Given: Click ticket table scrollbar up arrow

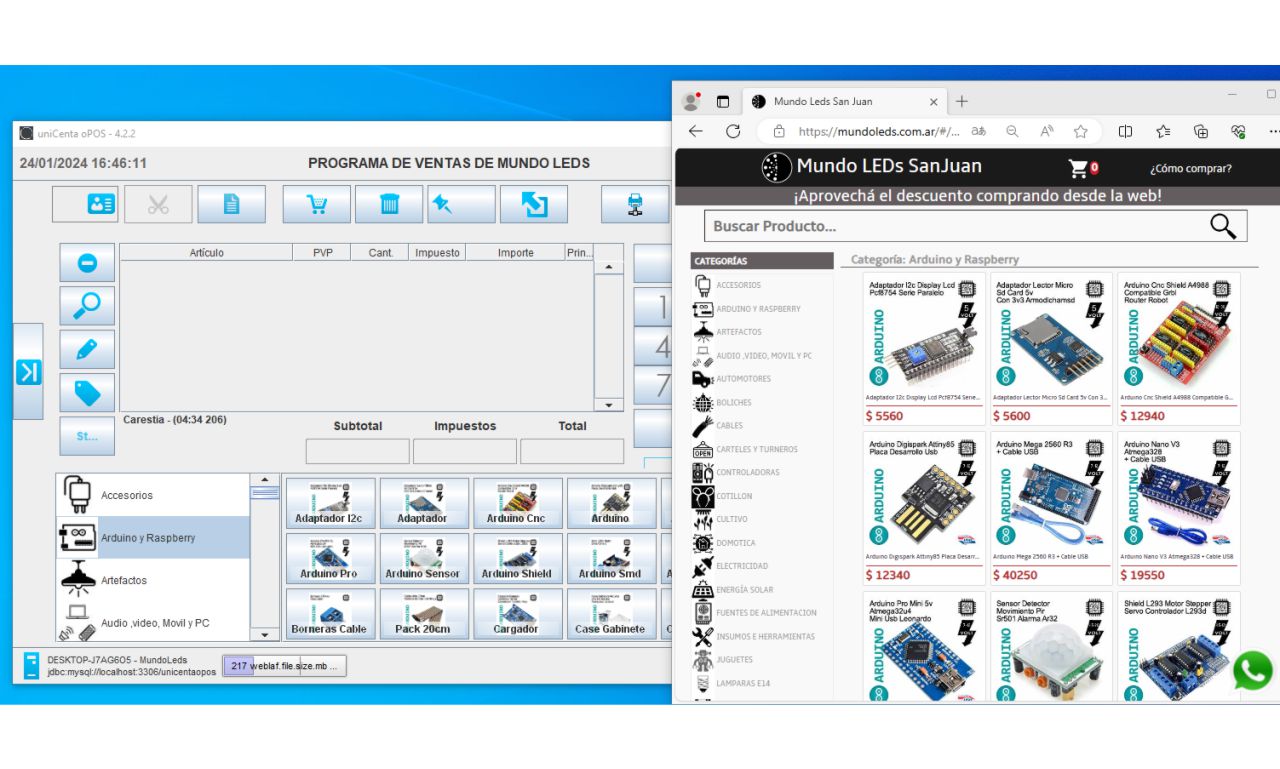Looking at the screenshot, I should coord(608,267).
